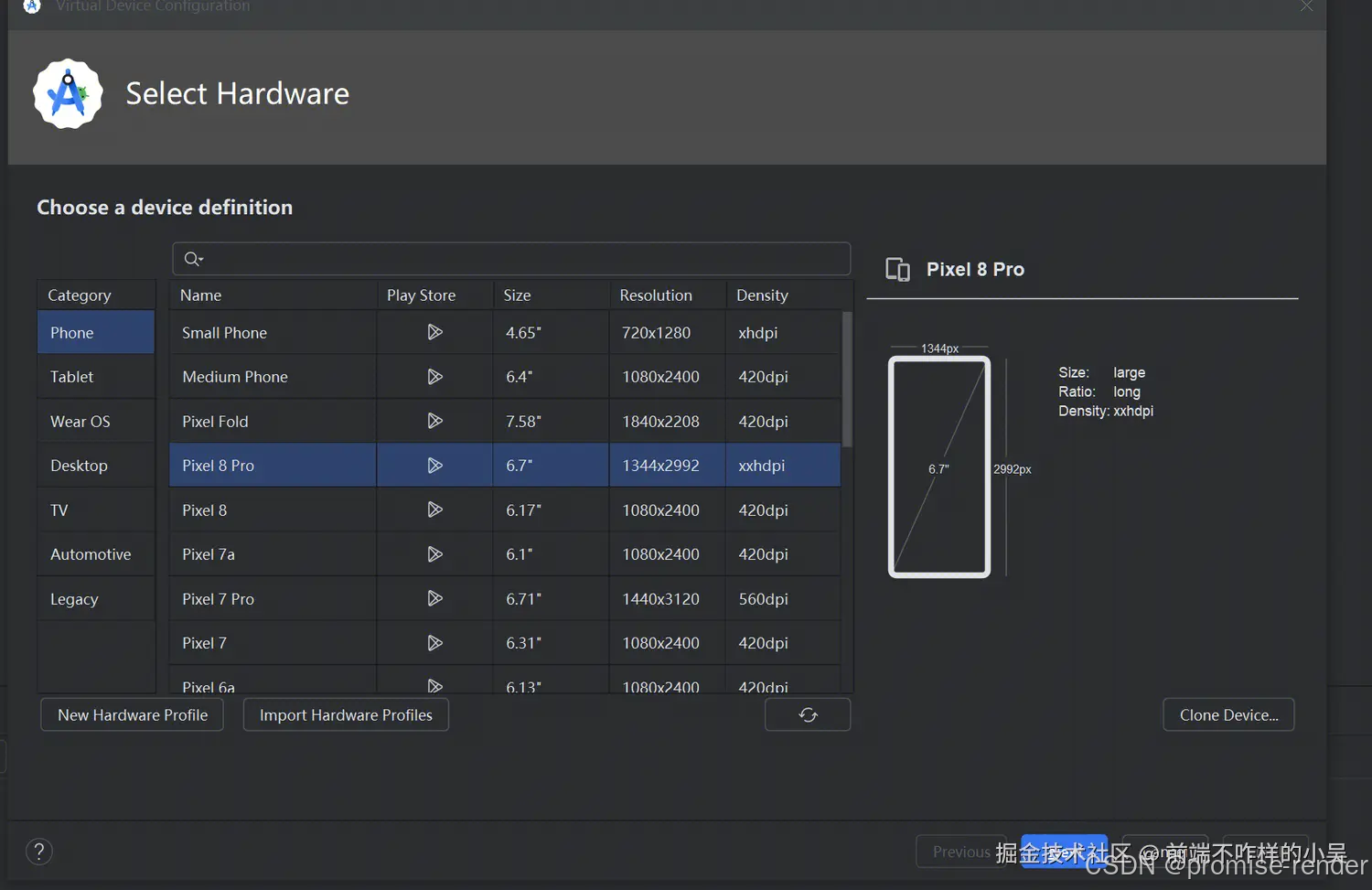The height and width of the screenshot is (890, 1372).
Task: Sort by Play Store column header
Action: point(434,295)
